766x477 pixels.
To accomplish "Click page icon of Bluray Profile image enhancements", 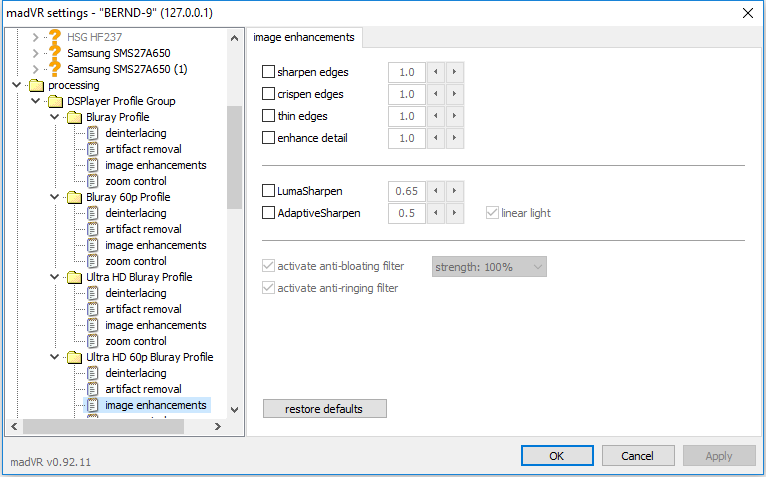I will click(93, 165).
